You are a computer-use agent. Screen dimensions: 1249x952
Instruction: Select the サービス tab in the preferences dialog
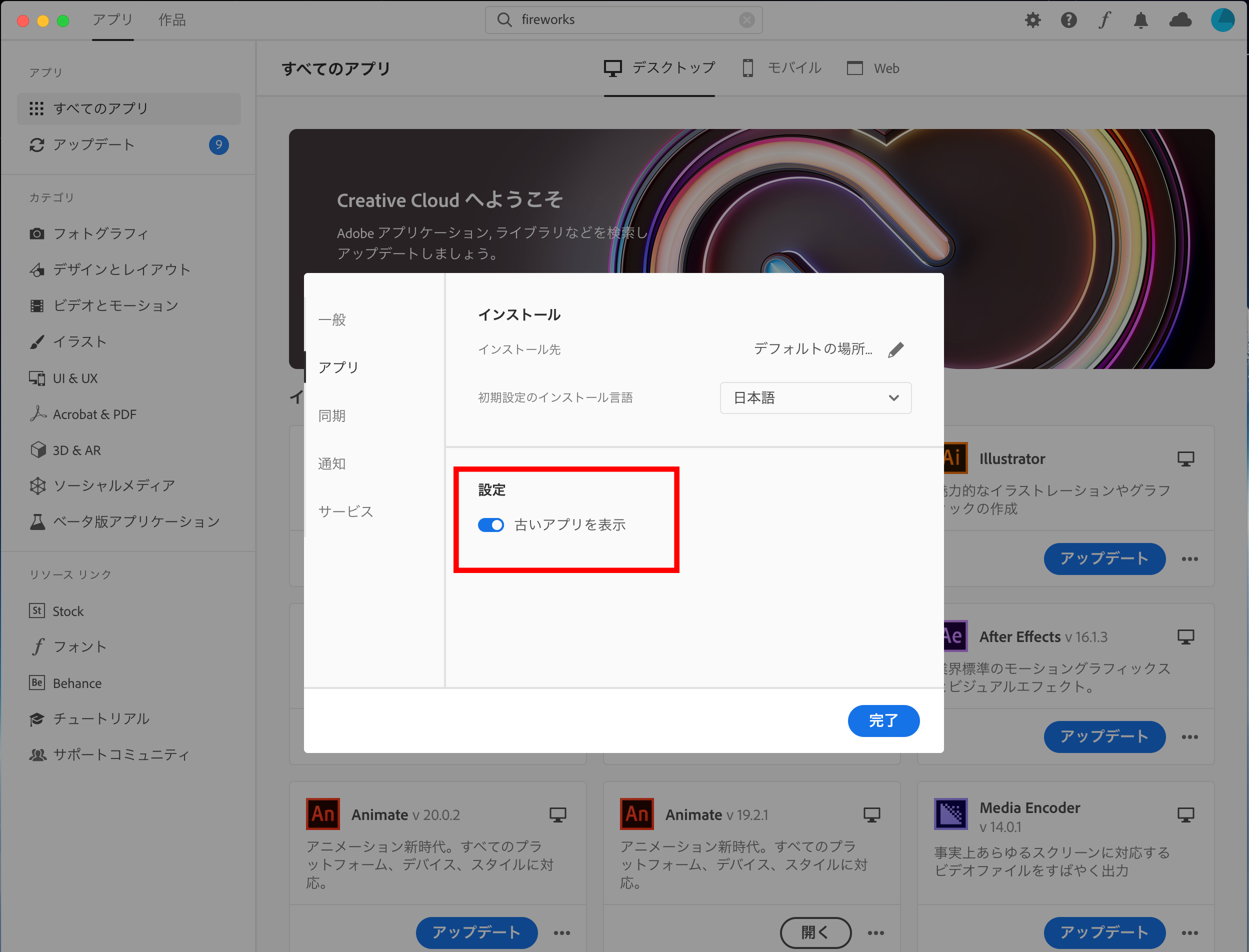tap(345, 511)
